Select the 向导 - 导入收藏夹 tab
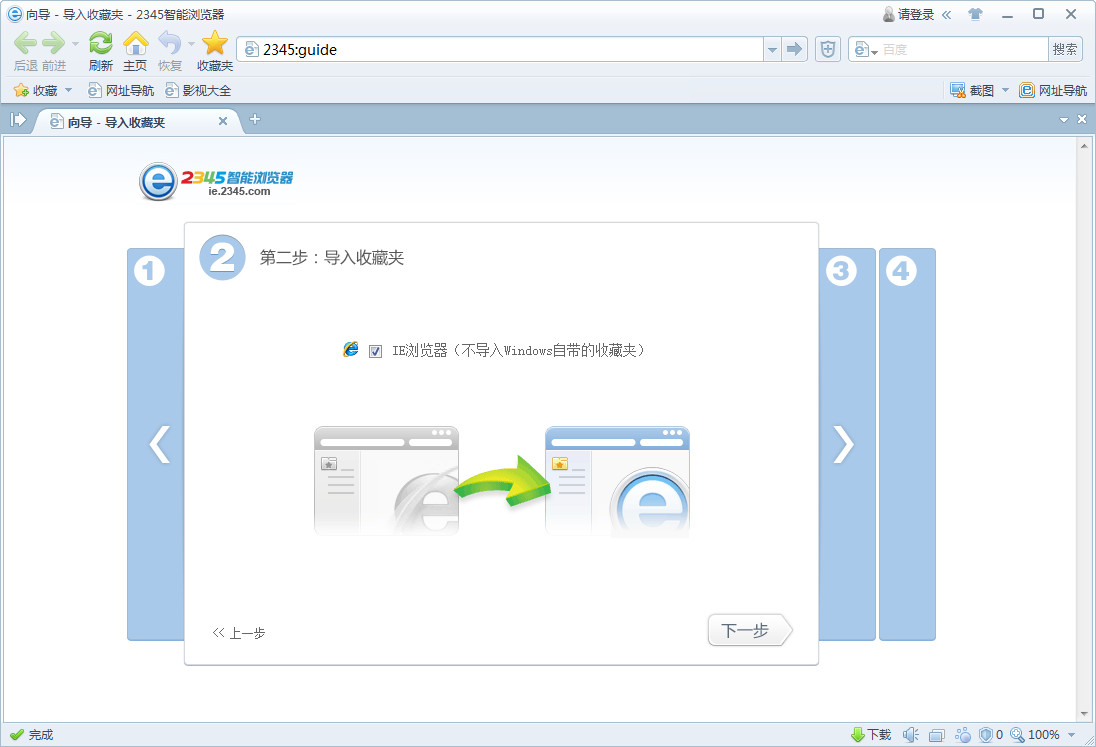The width and height of the screenshot is (1096, 747). [136, 122]
